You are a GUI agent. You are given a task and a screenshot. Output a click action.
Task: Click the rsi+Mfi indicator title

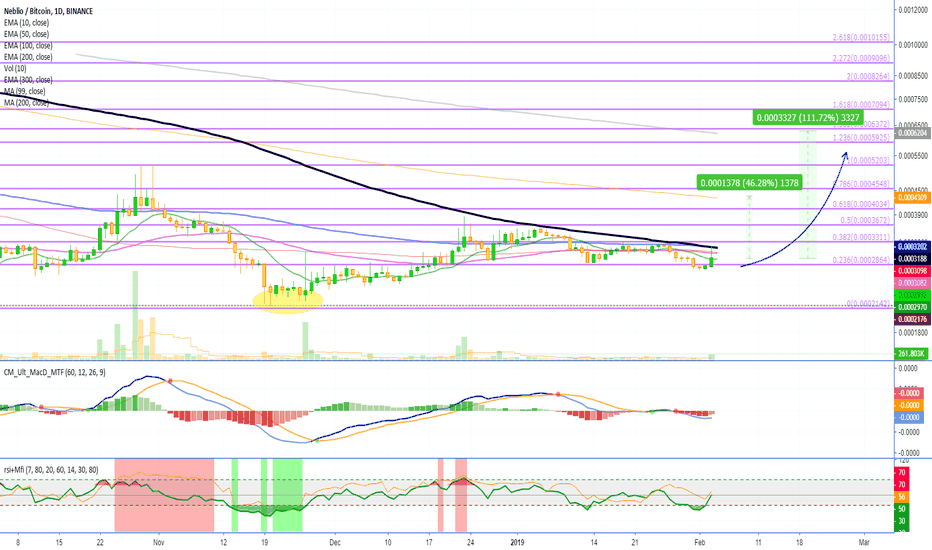coord(51,470)
